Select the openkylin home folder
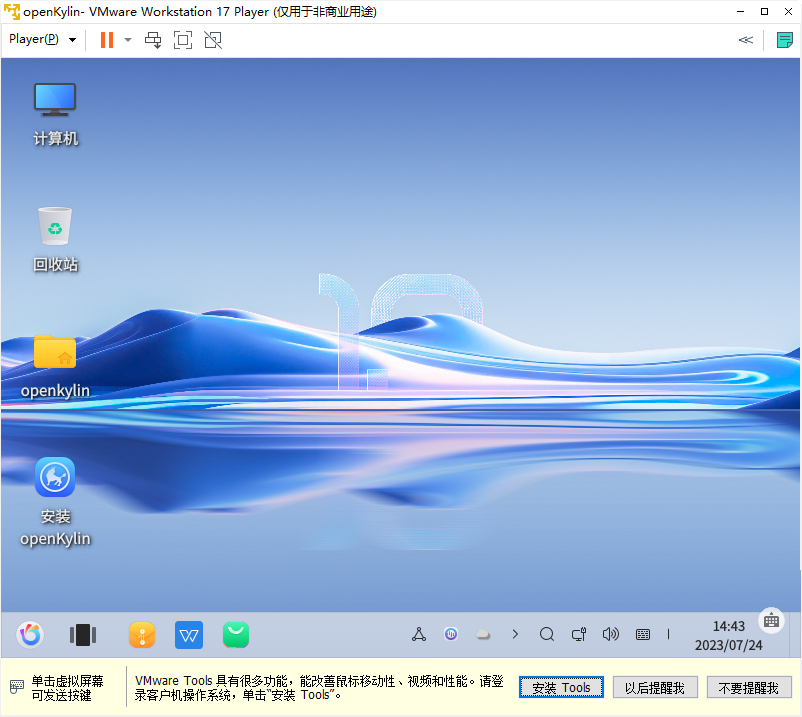 coord(55,366)
